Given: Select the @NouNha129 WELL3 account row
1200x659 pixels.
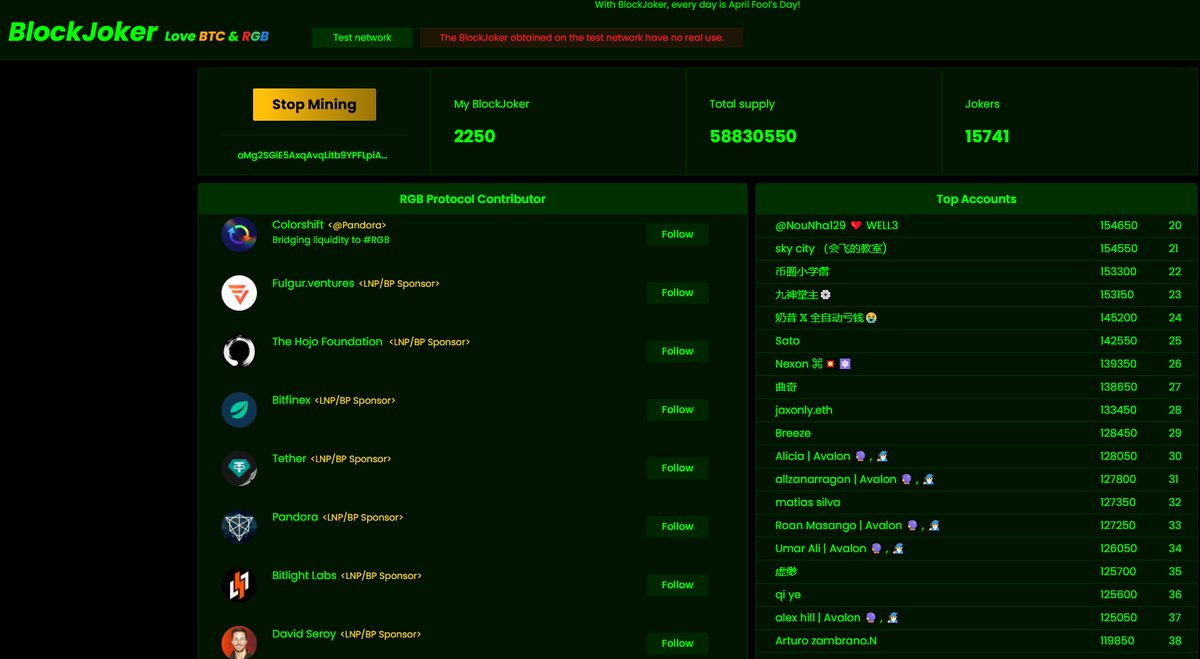Looking at the screenshot, I should (x=977, y=226).
